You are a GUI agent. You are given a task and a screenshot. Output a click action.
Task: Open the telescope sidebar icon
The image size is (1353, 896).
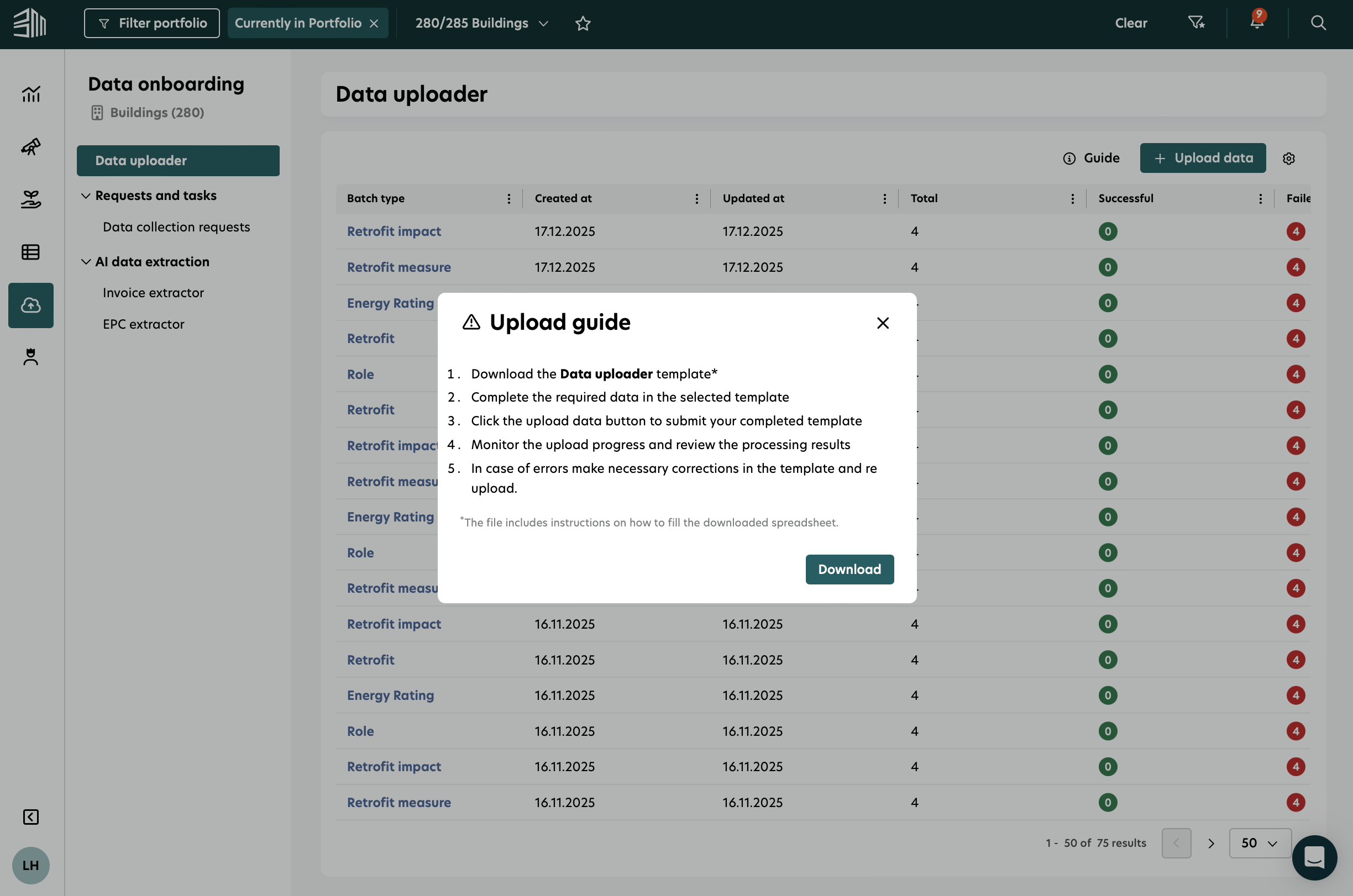[x=31, y=147]
